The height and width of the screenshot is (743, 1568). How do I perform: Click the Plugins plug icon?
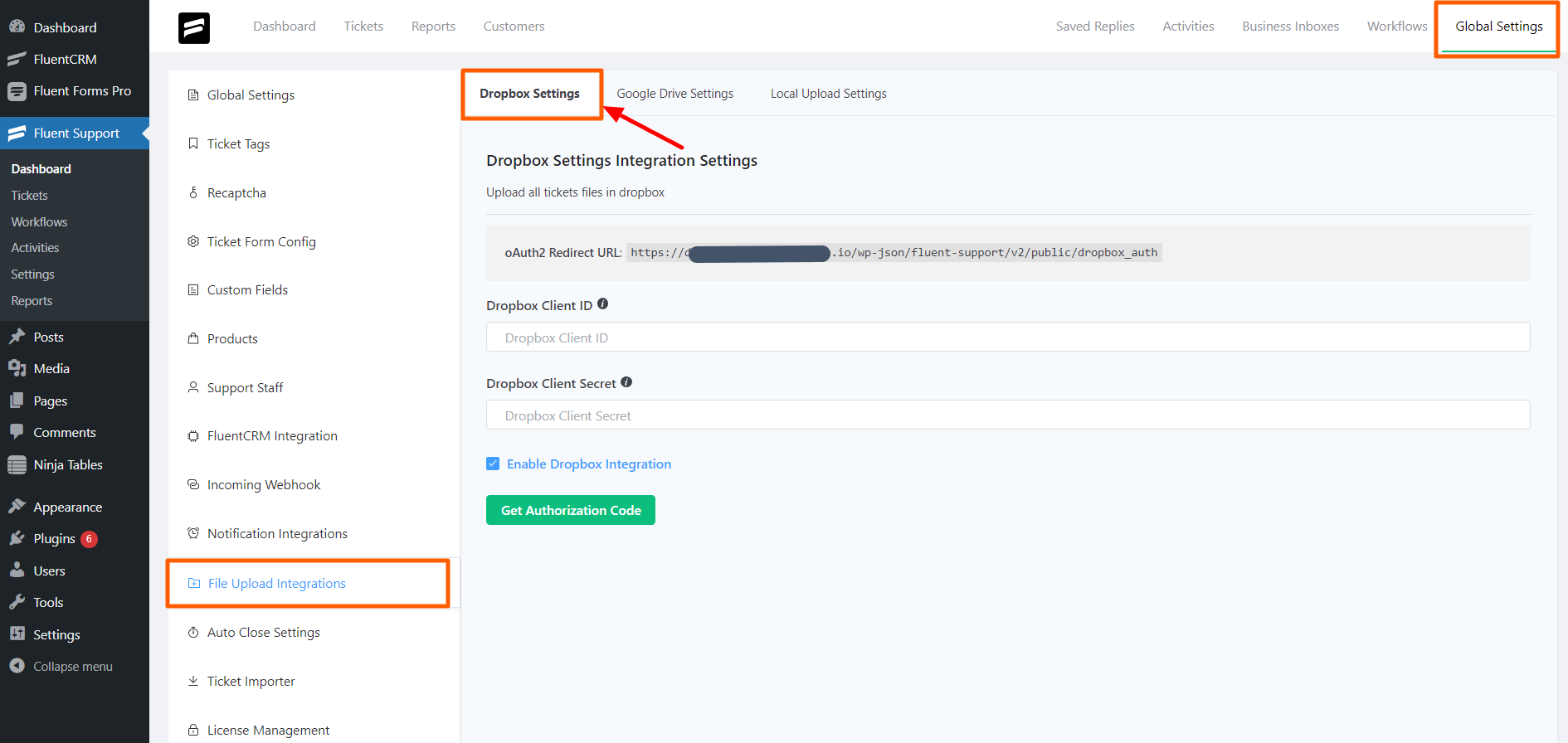tap(17, 538)
